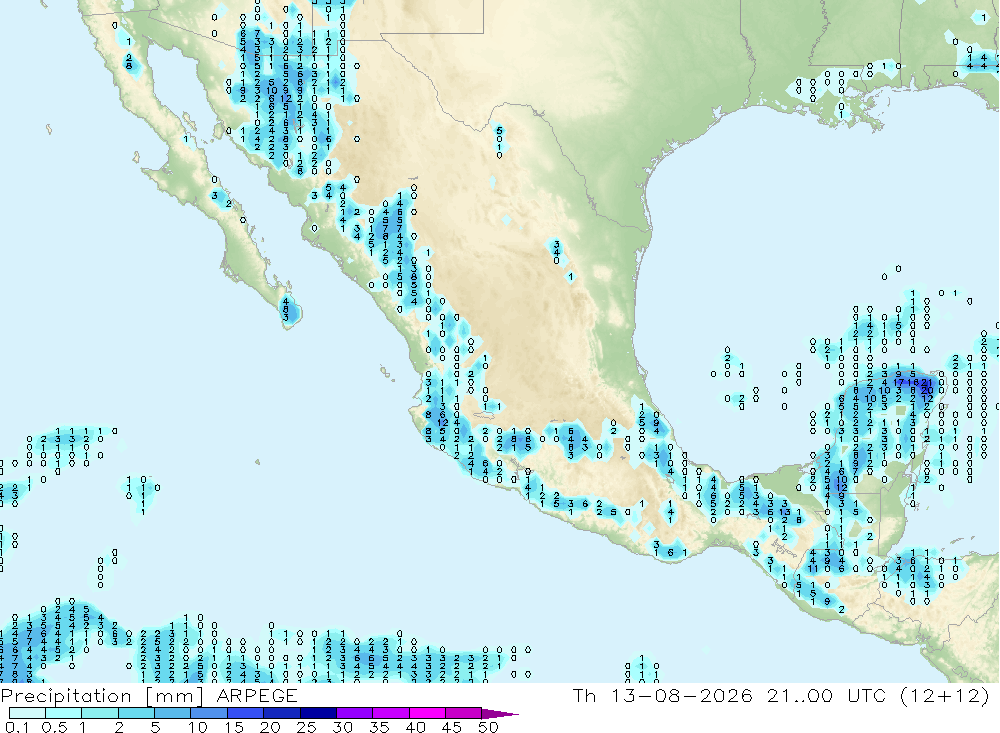Click the '13' value in southern Mexico
This screenshot has height=733, width=1000.
click(x=784, y=512)
